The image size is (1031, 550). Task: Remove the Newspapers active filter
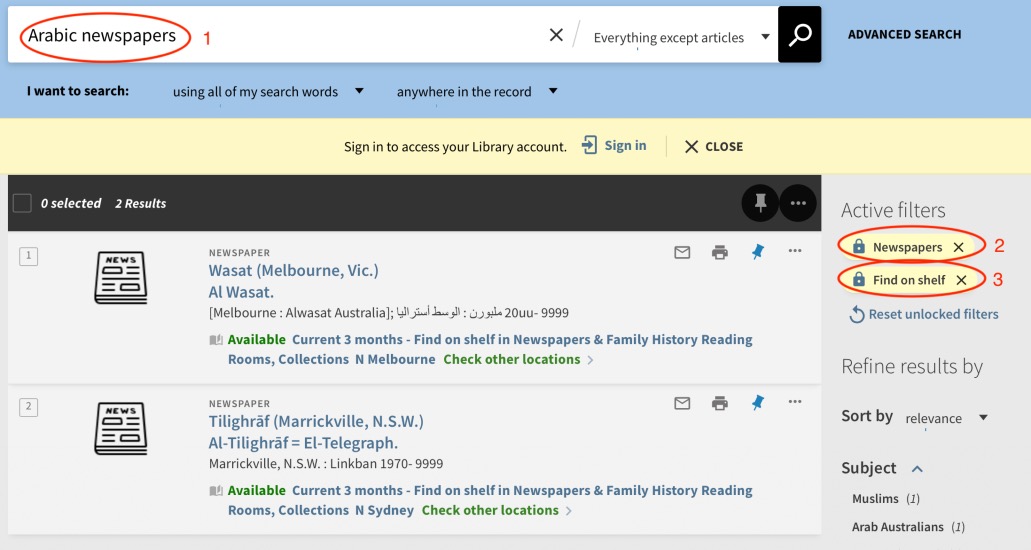pyautogui.click(x=959, y=247)
